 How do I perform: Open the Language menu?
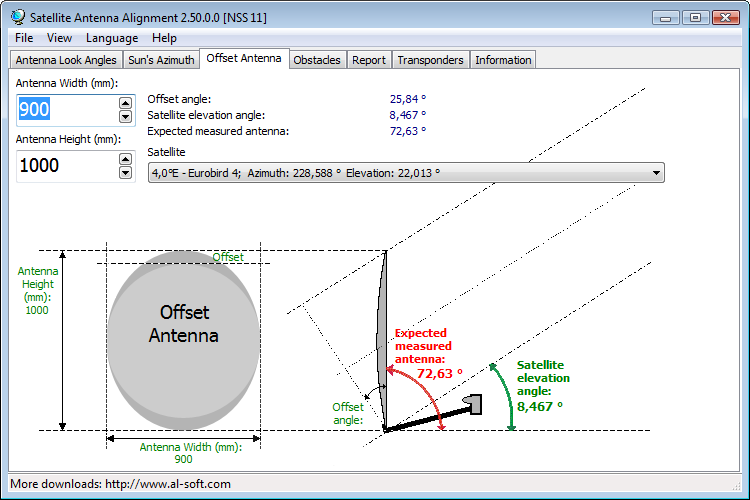[112, 38]
